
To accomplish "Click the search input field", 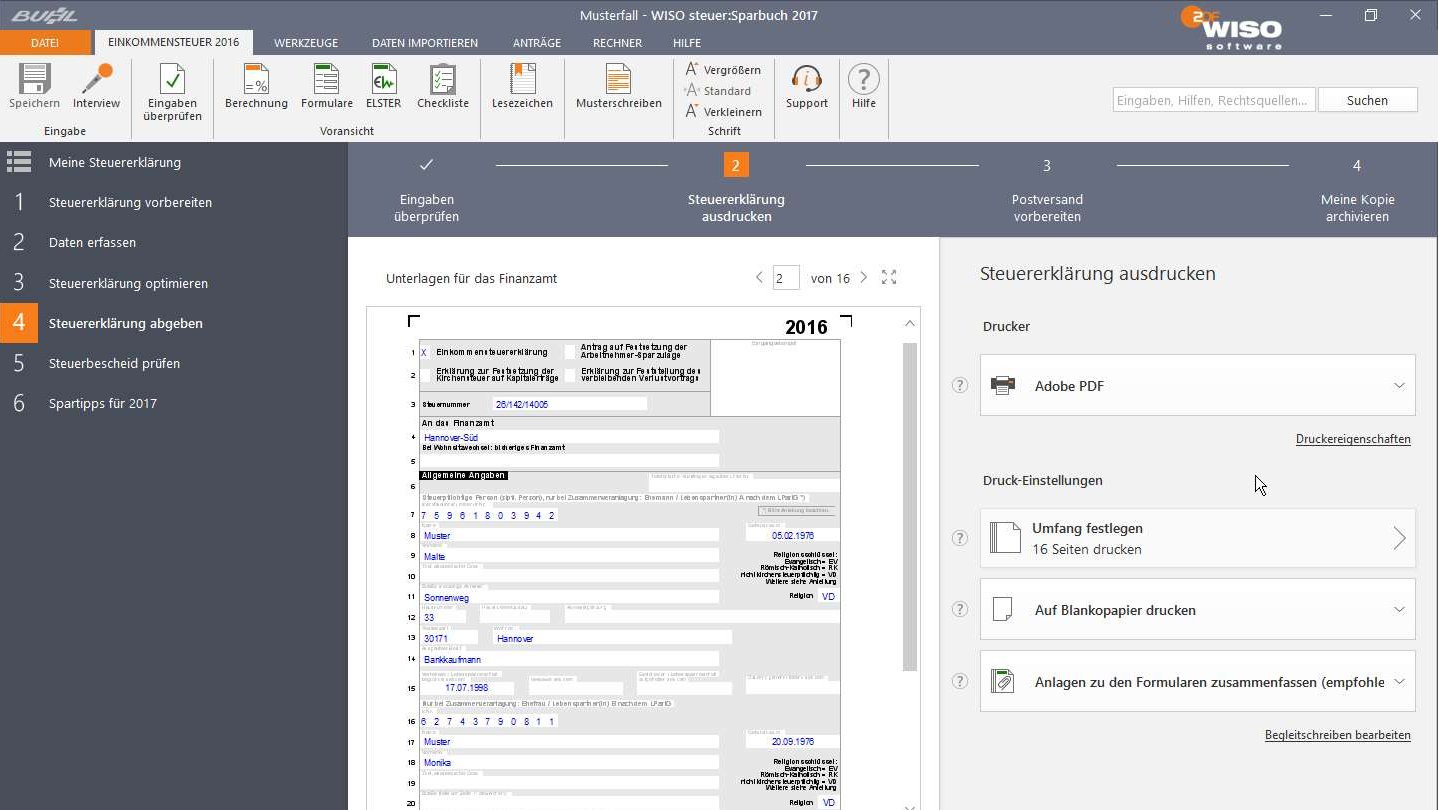I will (x=1215, y=100).
